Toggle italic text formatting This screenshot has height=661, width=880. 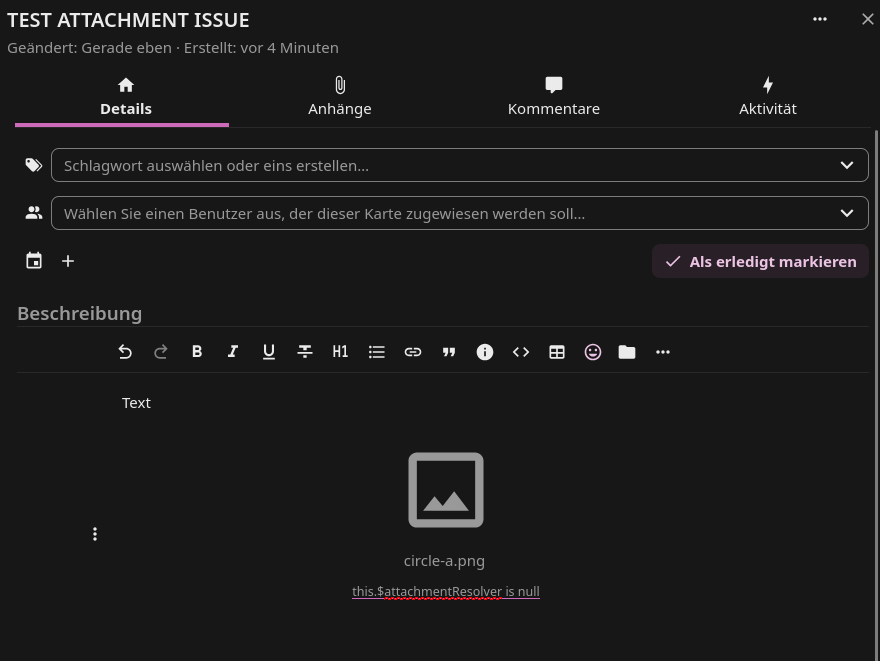(233, 352)
